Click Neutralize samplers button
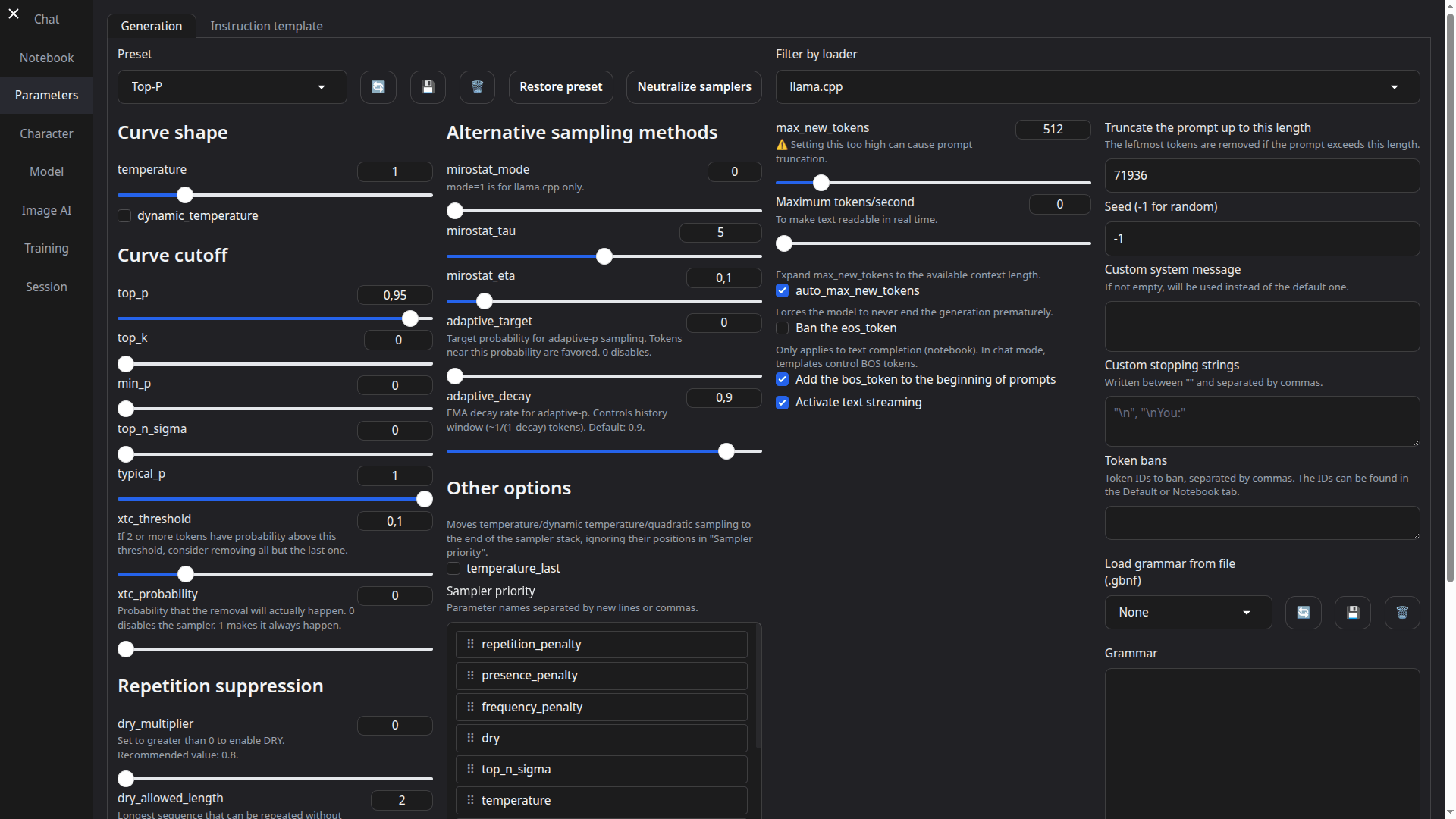 [694, 87]
